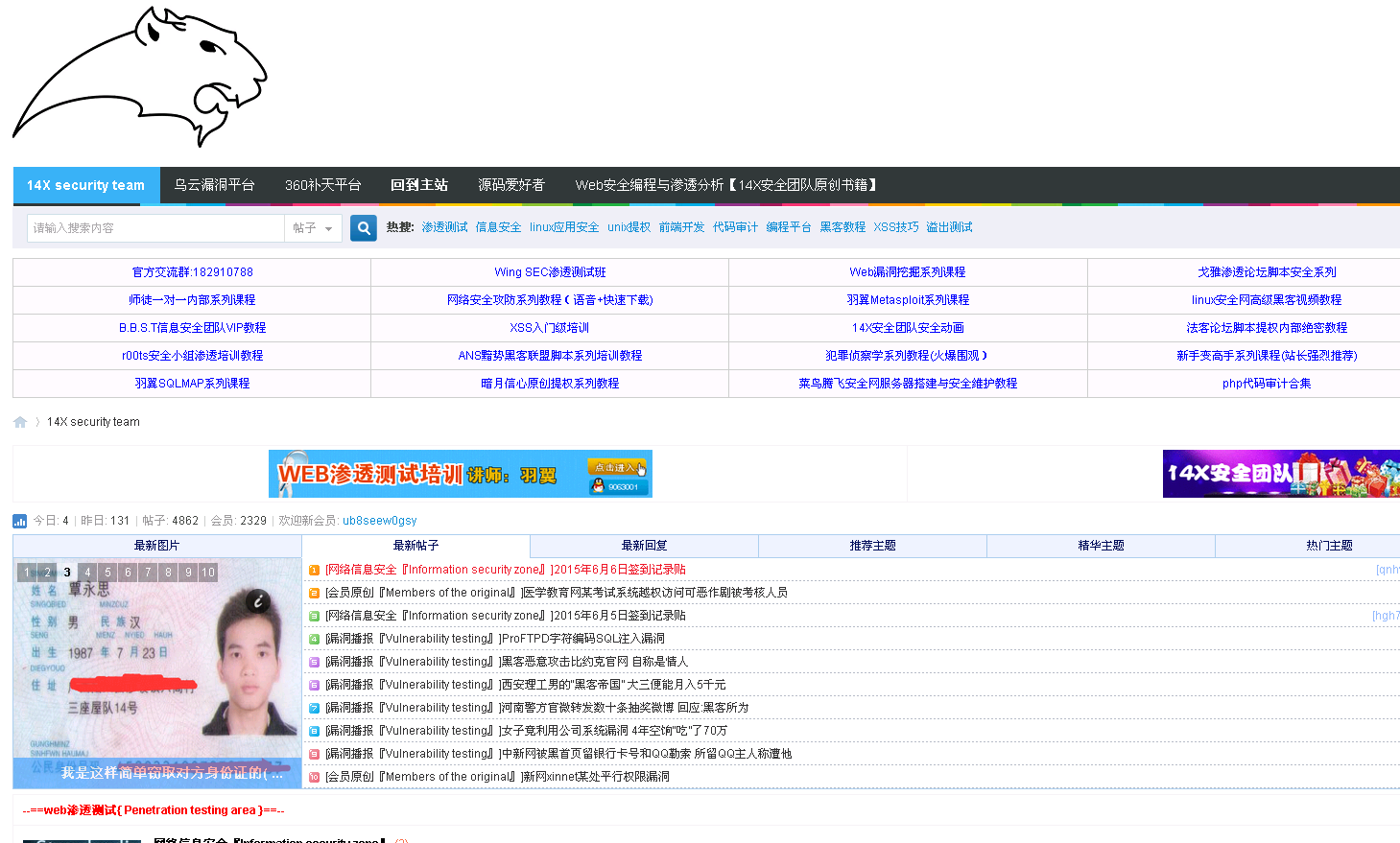This screenshot has width=1400, height=843.
Task: Click 黑客教程 hot search link
Action: pyautogui.click(x=842, y=227)
